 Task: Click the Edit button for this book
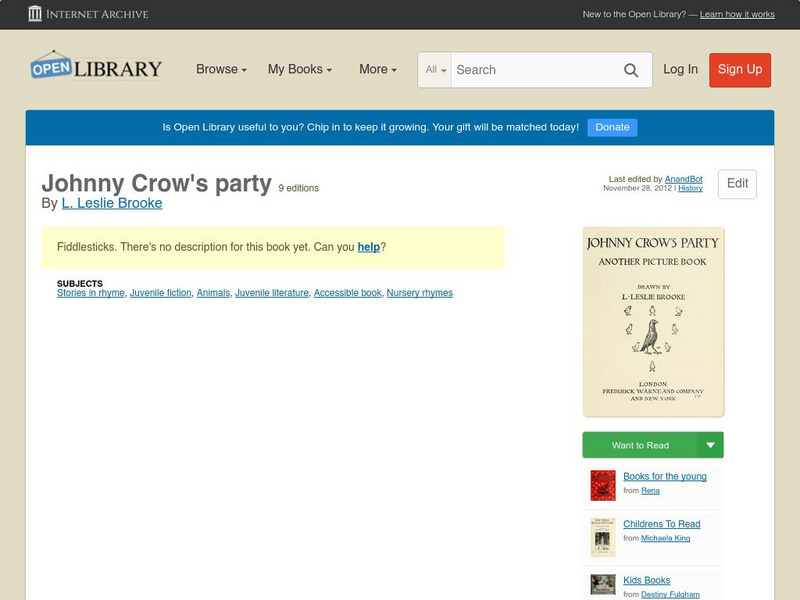pyautogui.click(x=737, y=184)
